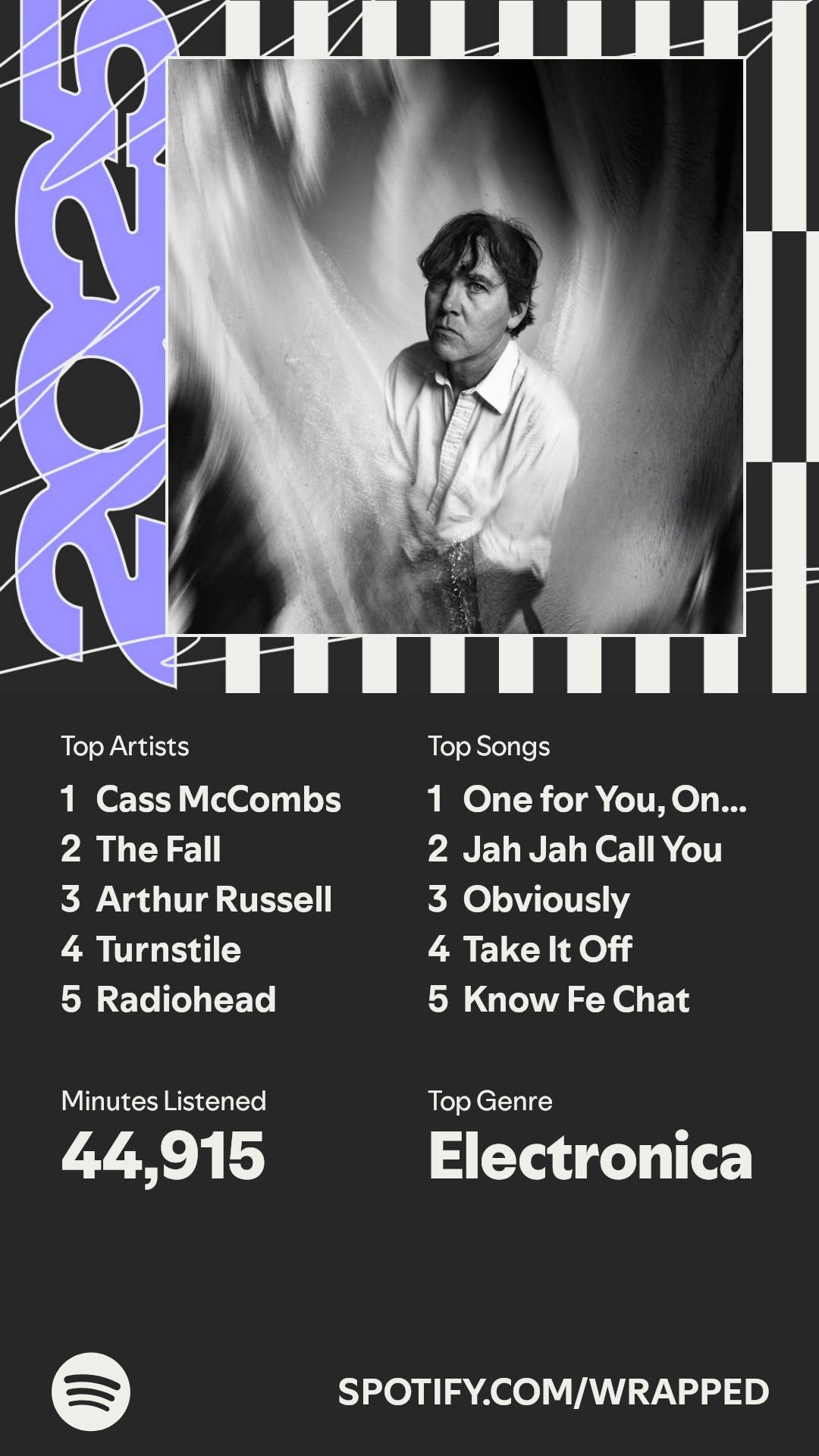The height and width of the screenshot is (1456, 819).
Task: Click Arthur Russell in Top Artists
Action: point(214,899)
